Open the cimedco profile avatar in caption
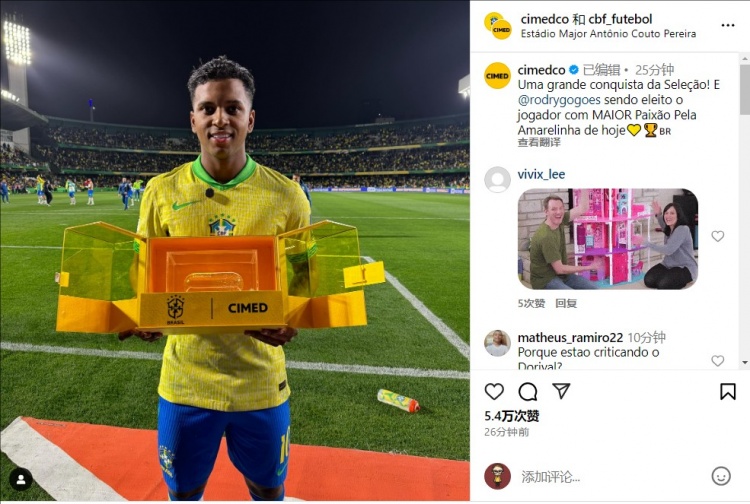 [x=497, y=76]
